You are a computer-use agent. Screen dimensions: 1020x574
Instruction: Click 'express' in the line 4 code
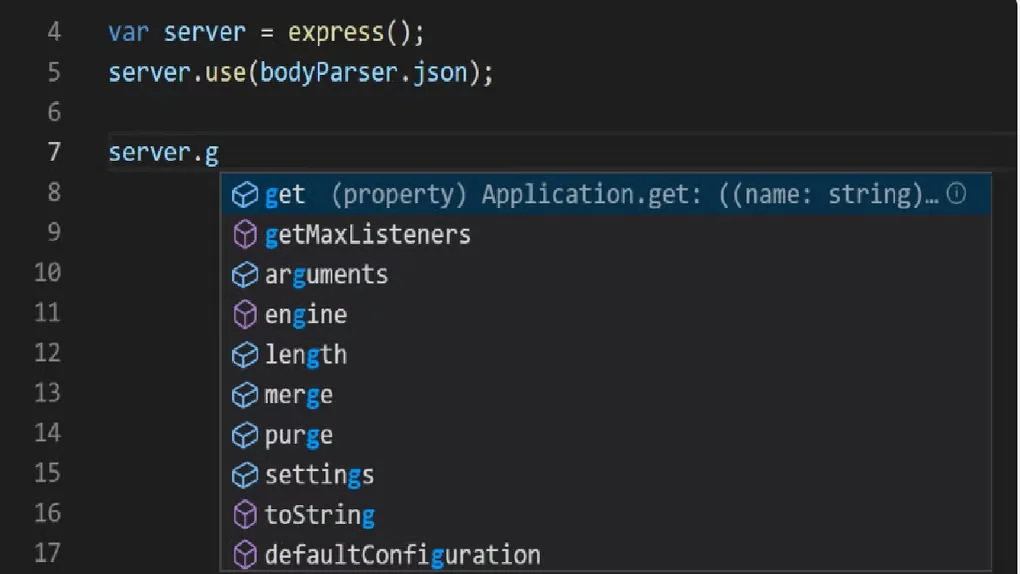pyautogui.click(x=336, y=32)
